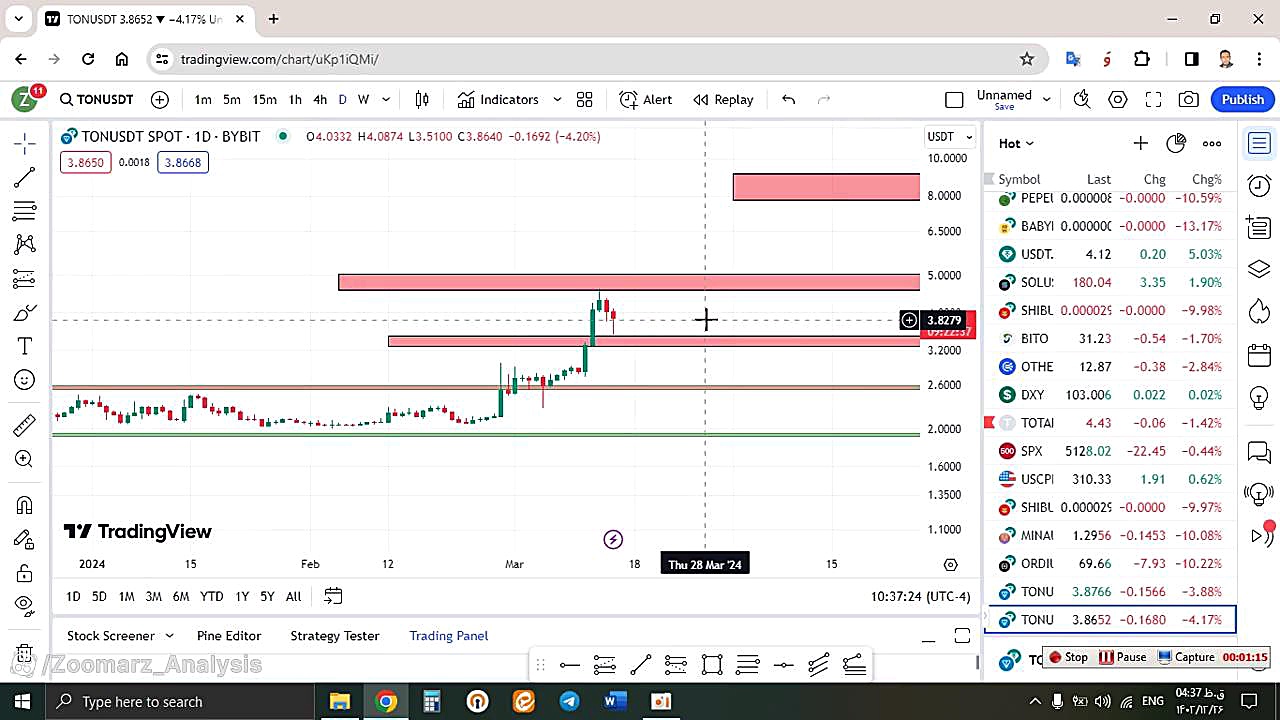Select the trend line drawing tool

(x=25, y=177)
